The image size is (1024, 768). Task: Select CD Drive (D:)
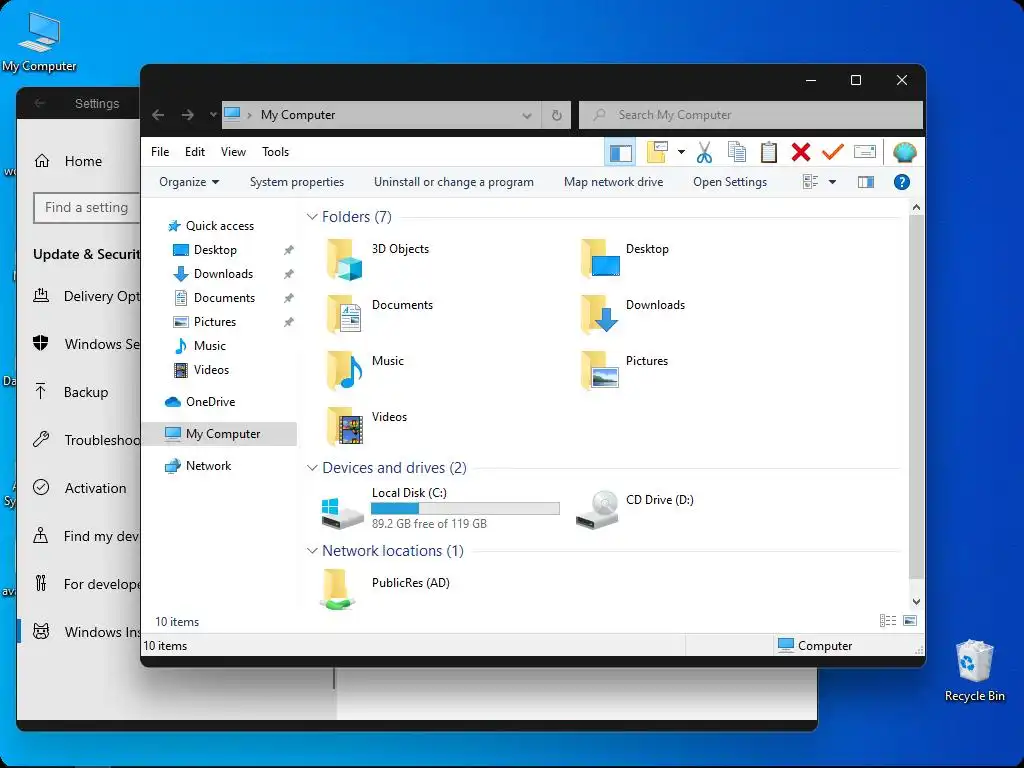click(634, 508)
